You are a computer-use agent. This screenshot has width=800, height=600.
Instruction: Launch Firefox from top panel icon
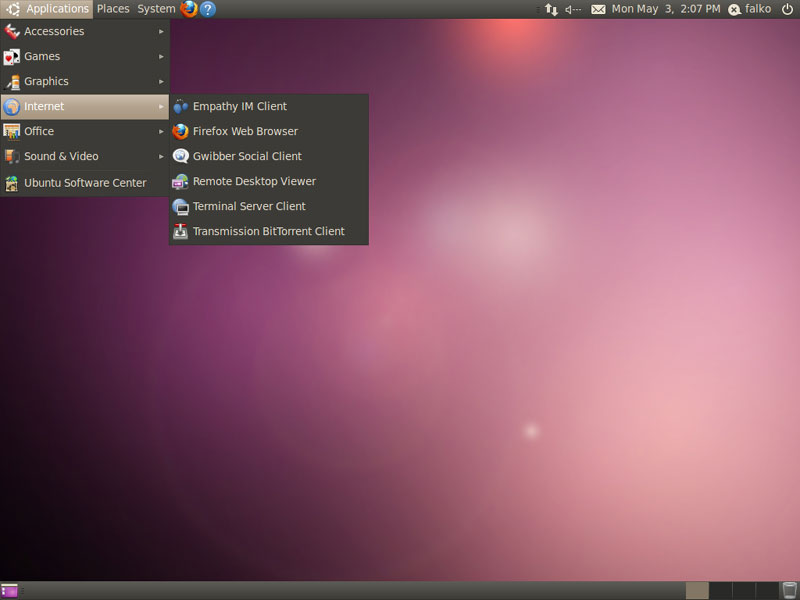pyautogui.click(x=189, y=9)
